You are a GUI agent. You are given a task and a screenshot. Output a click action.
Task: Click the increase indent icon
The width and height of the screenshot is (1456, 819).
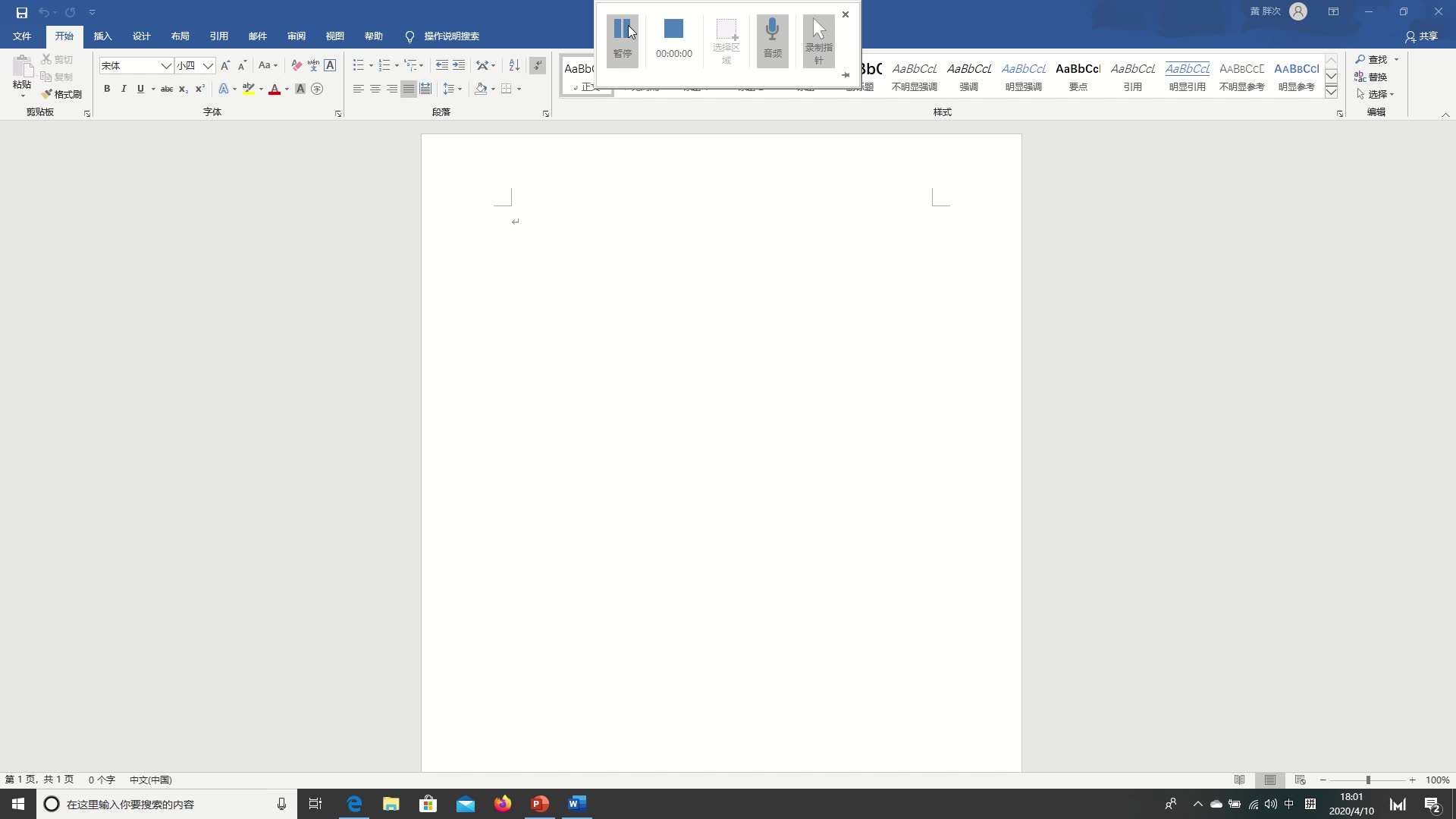tap(459, 65)
